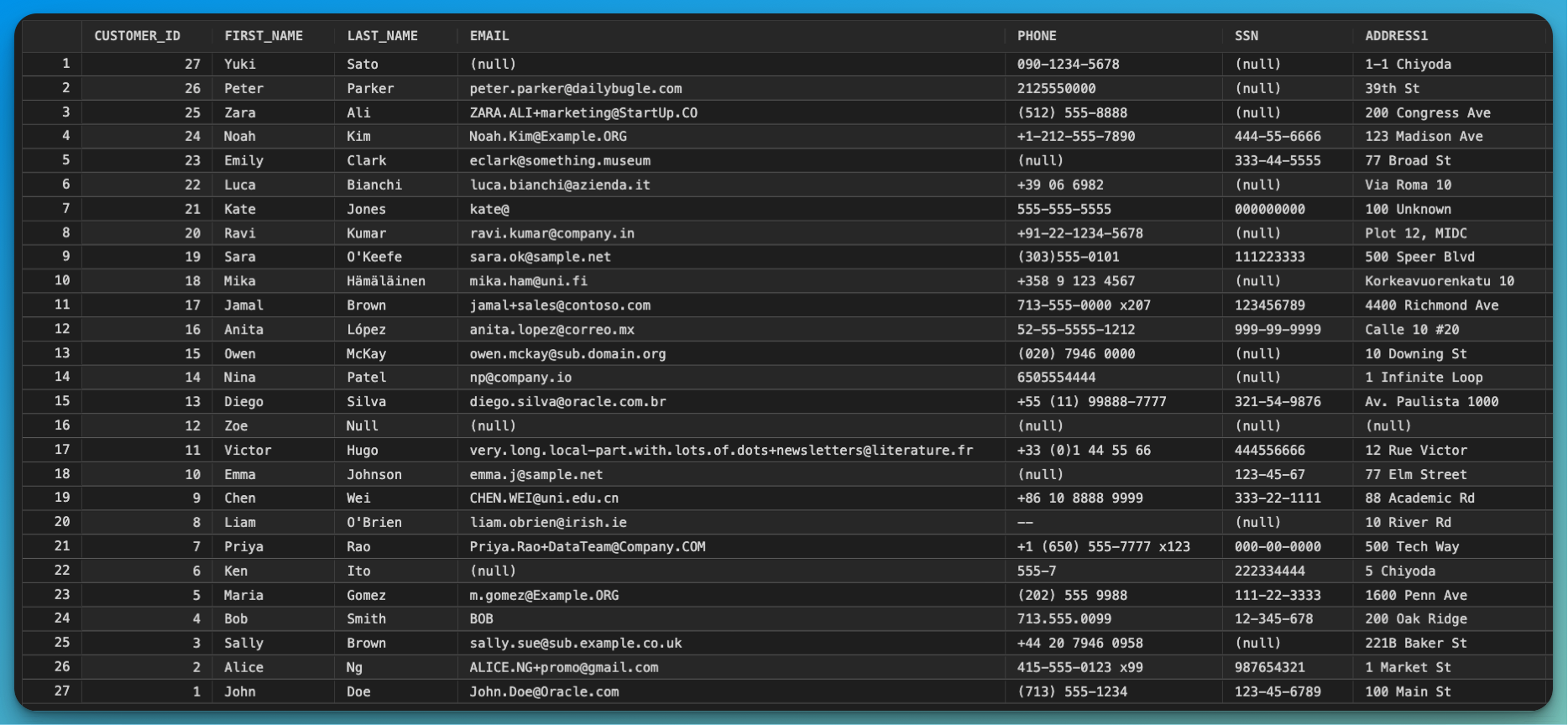Select the FIRST_NAME column header
The width and height of the screenshot is (1568, 725).
tap(264, 36)
